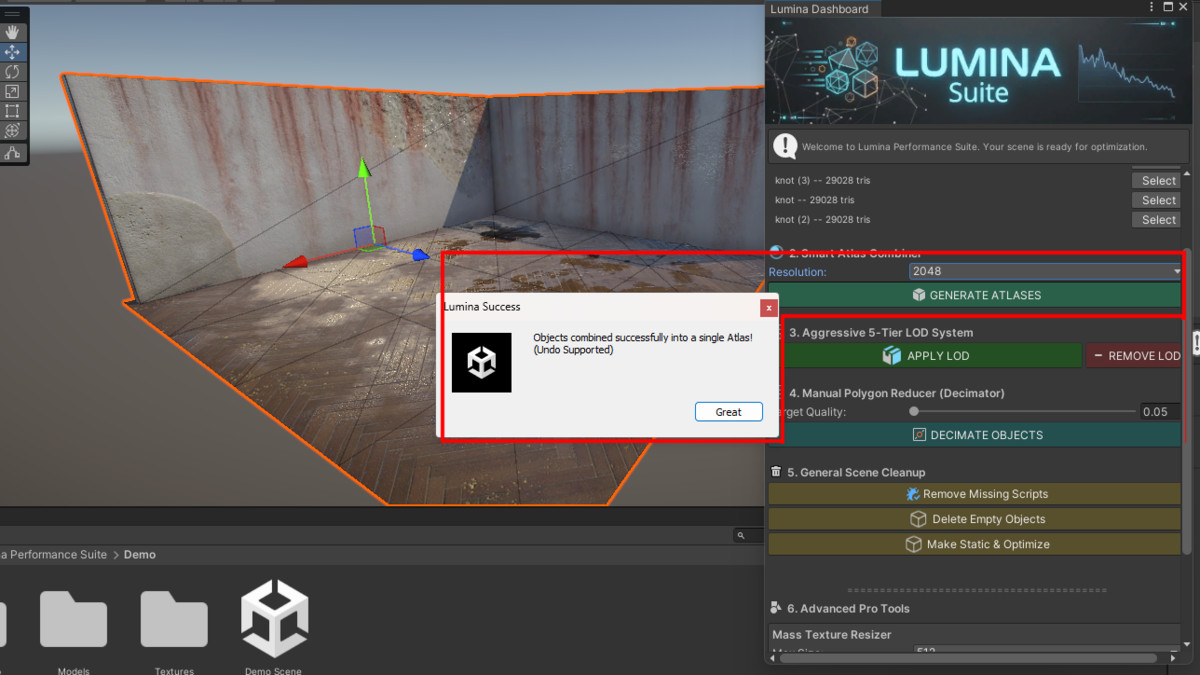
Task: Click the project search magnifier icon
Action: (x=742, y=536)
